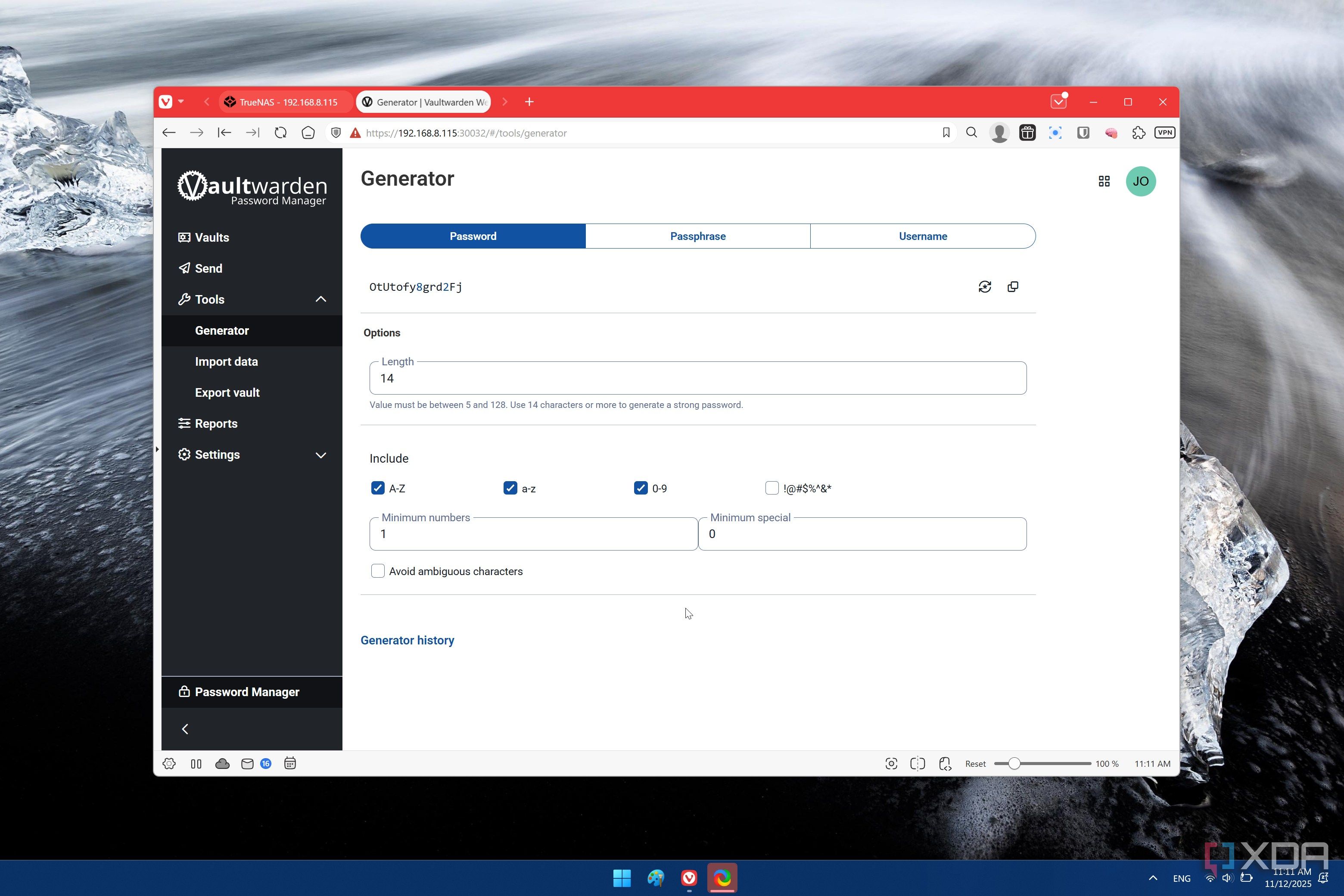Open the product switcher grid icon
This screenshot has height=896, width=1344.
coord(1104,181)
